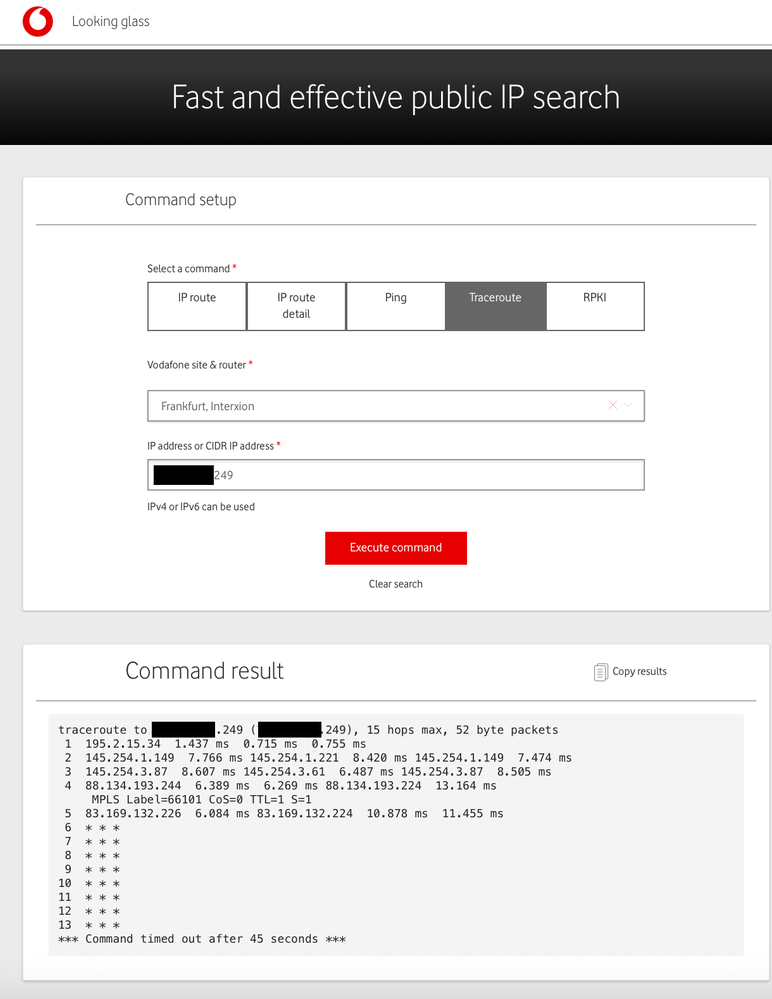Select the Ping command
The image size is (772, 999).
pyautogui.click(x=396, y=306)
